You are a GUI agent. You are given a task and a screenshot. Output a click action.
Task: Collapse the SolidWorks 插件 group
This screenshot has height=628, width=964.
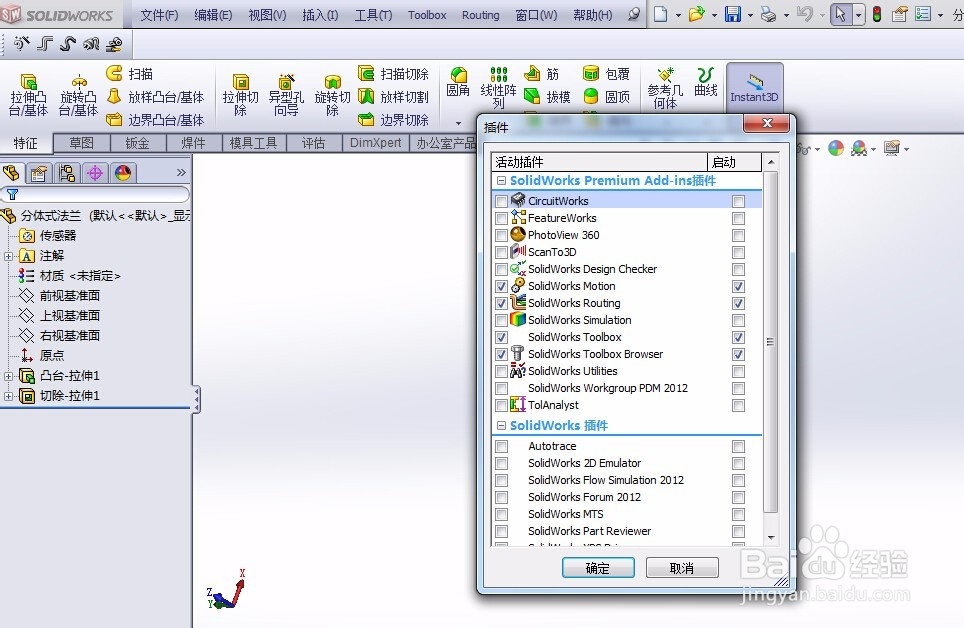pos(501,426)
